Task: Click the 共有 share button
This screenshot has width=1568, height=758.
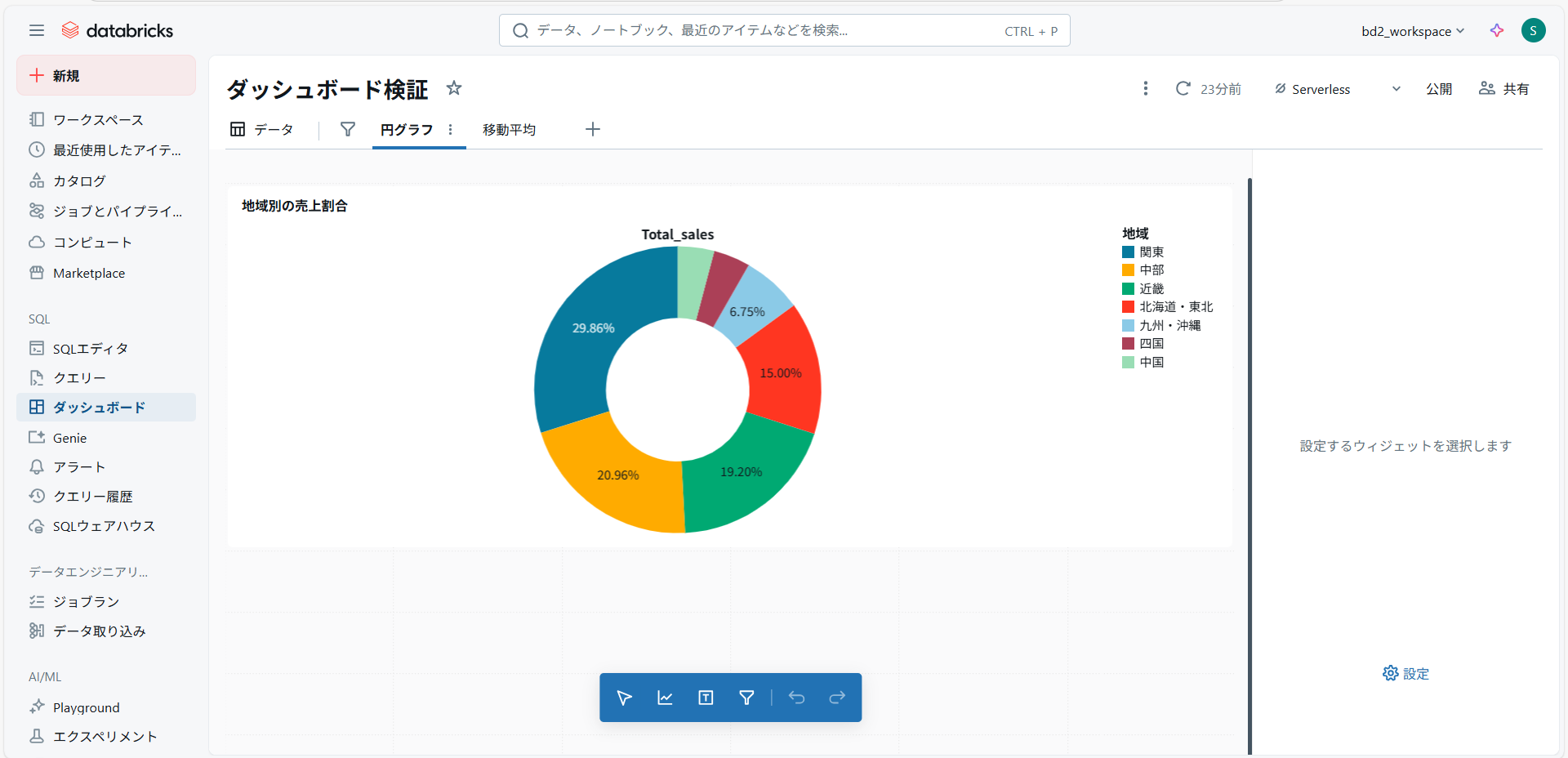Action: coord(1504,89)
